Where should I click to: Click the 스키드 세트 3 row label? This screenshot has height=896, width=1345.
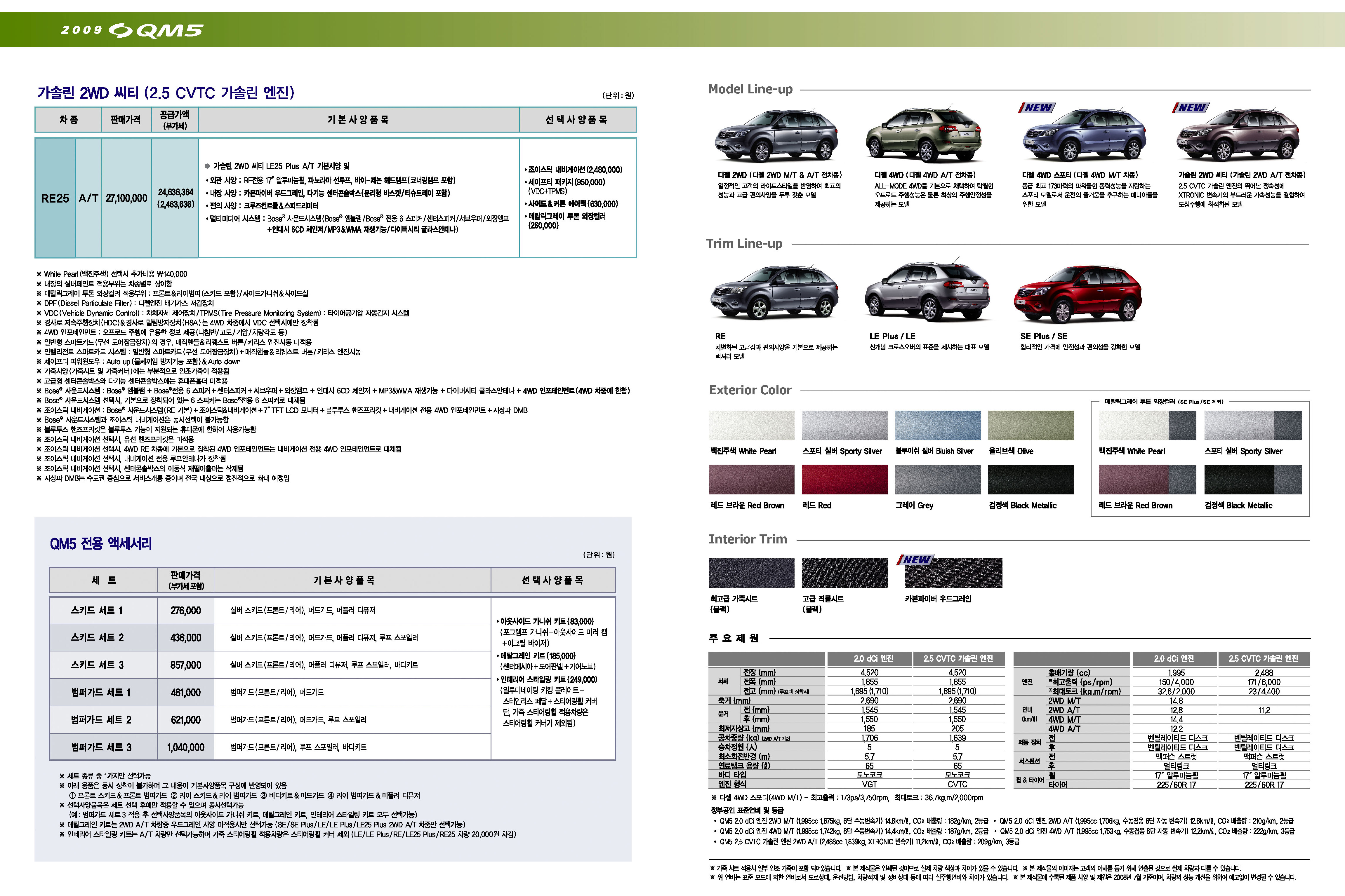[x=97, y=665]
